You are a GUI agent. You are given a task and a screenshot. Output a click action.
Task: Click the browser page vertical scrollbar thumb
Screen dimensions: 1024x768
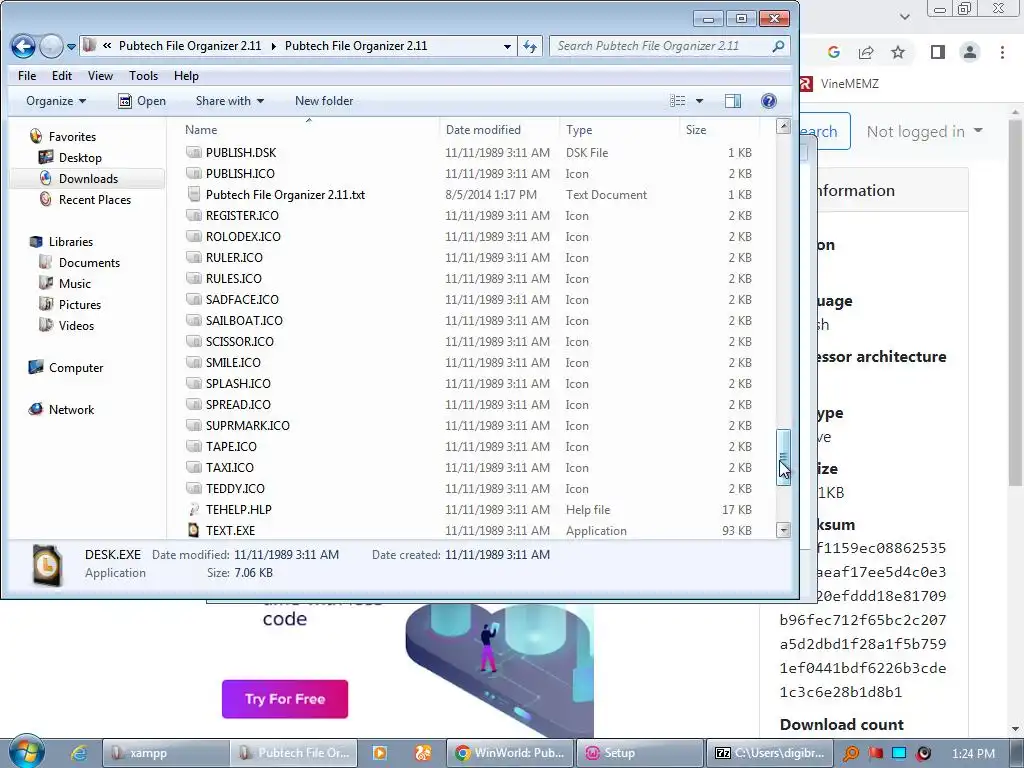tap(1015, 302)
